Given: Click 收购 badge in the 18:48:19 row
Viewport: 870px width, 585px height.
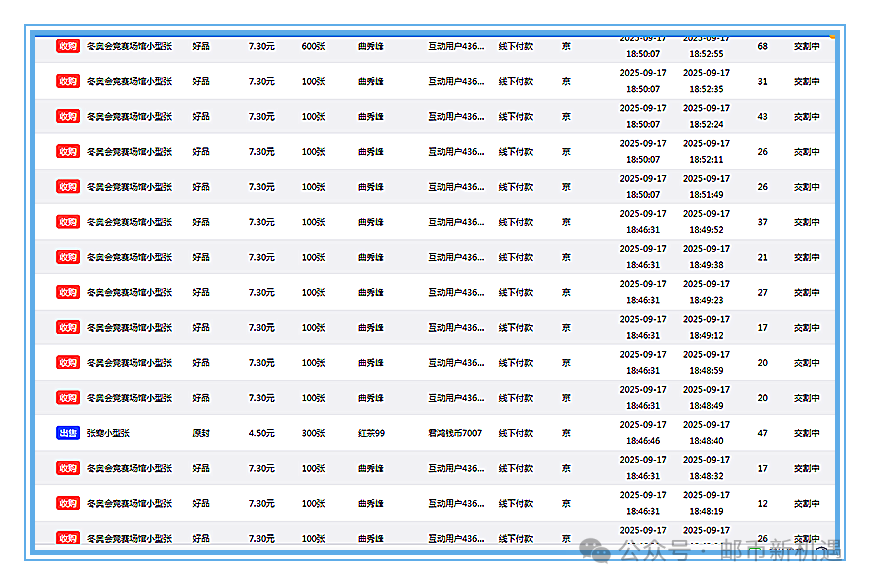Looking at the screenshot, I should tap(67, 503).
